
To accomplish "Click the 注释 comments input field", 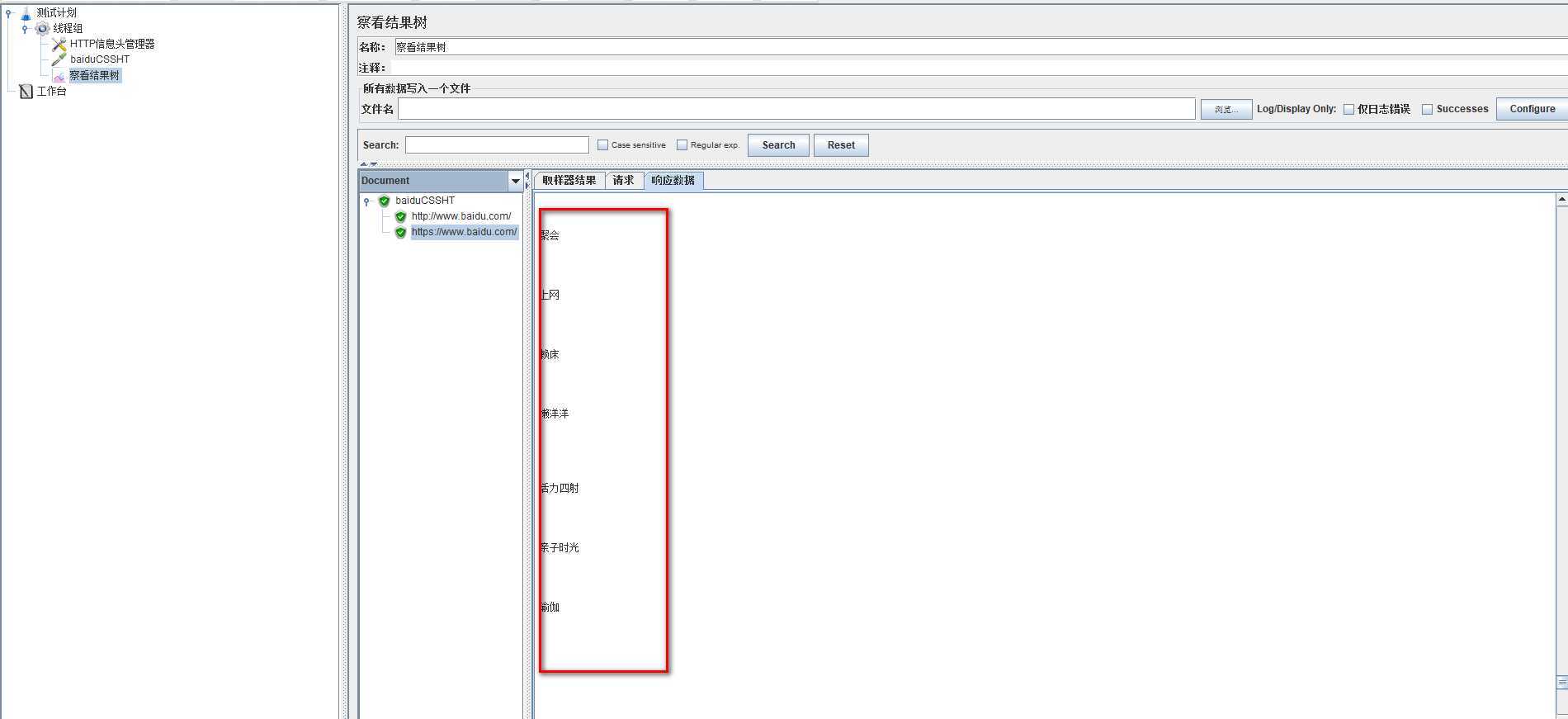I will tap(980, 68).
